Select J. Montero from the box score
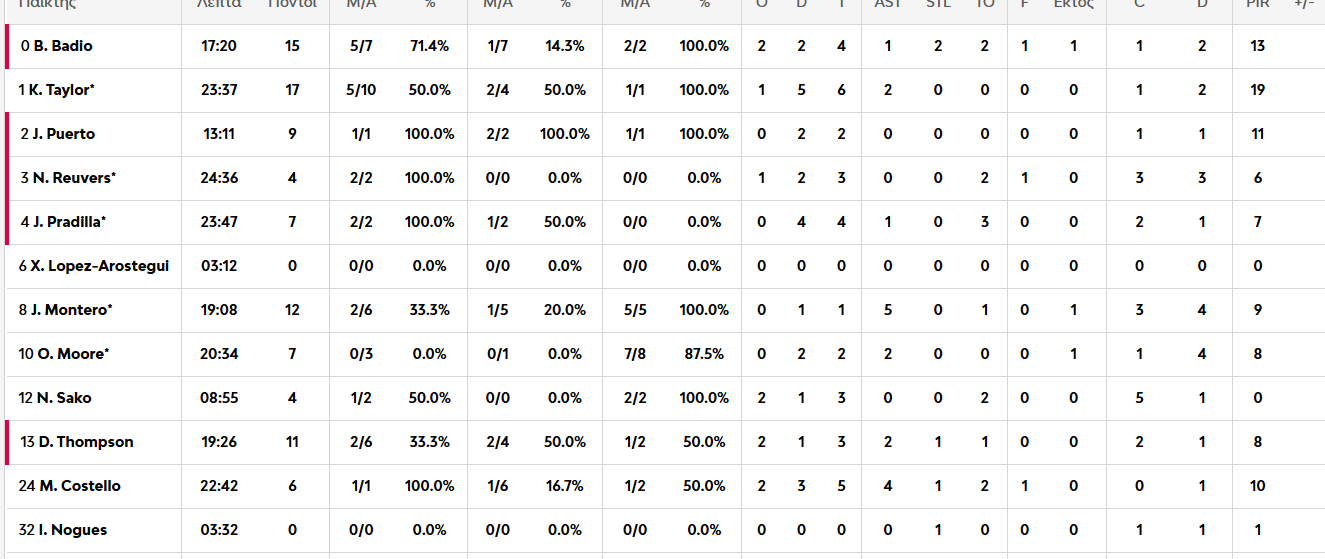 coord(71,310)
